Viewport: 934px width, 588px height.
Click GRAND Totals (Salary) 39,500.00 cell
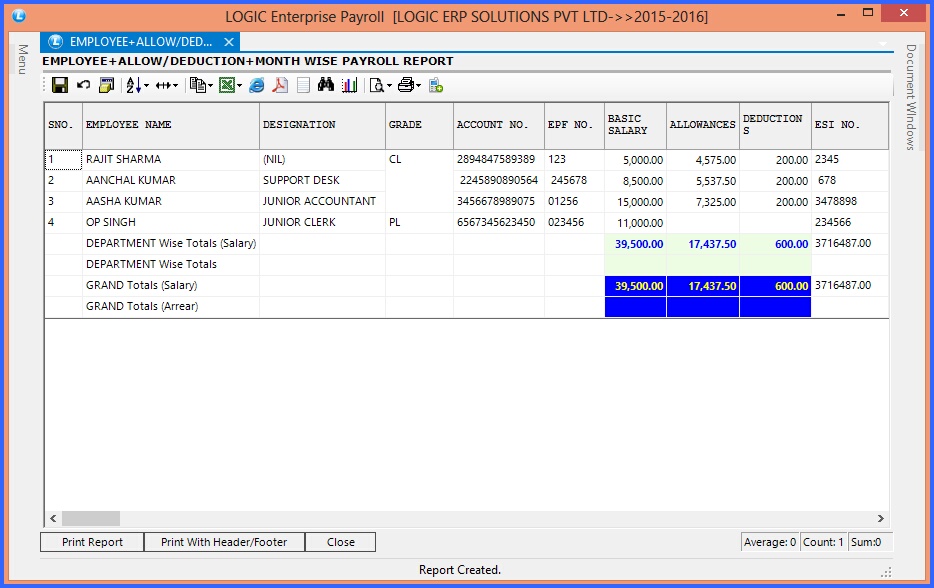click(635, 286)
